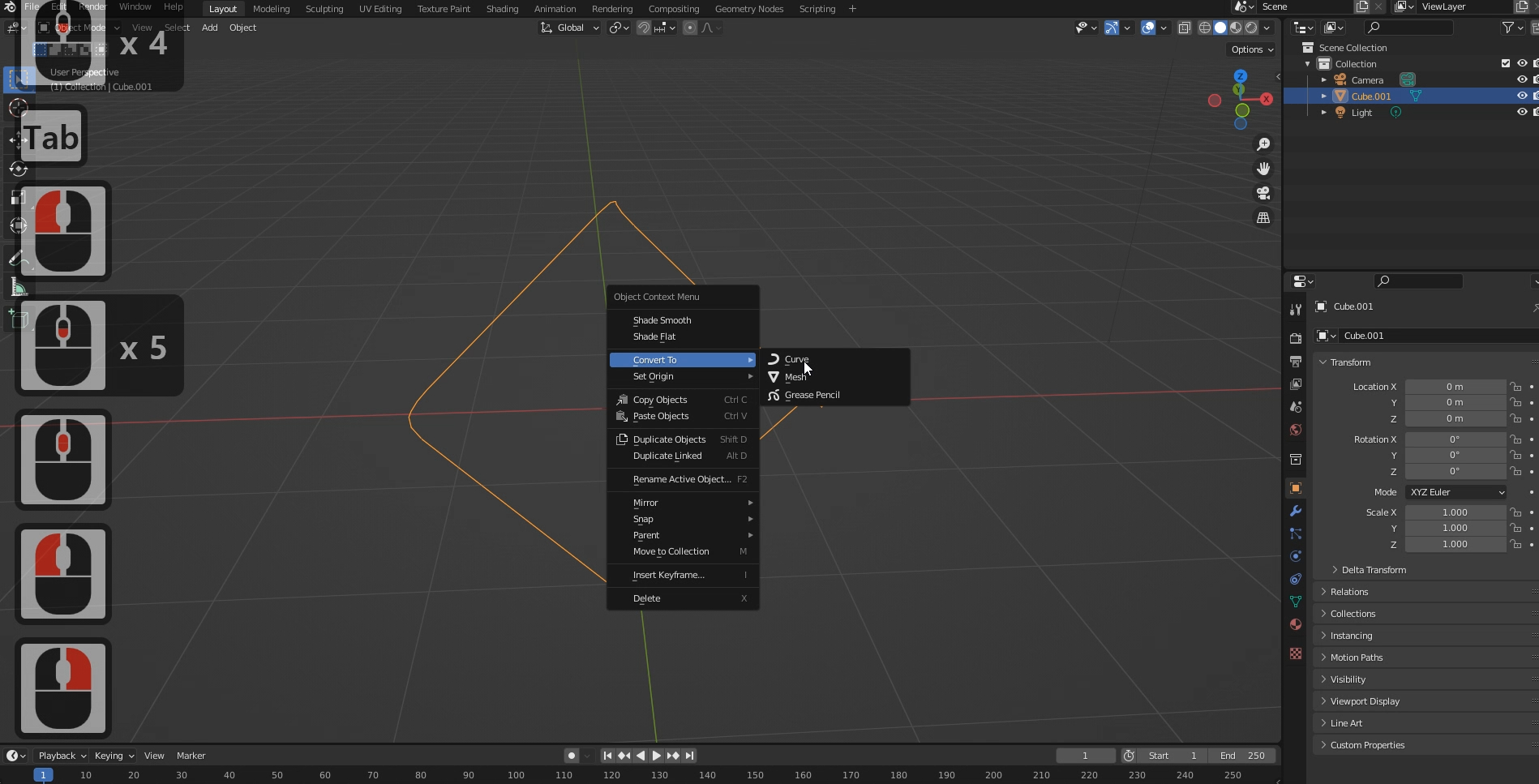Click the Location X value field
1539x784 pixels.
point(1455,387)
